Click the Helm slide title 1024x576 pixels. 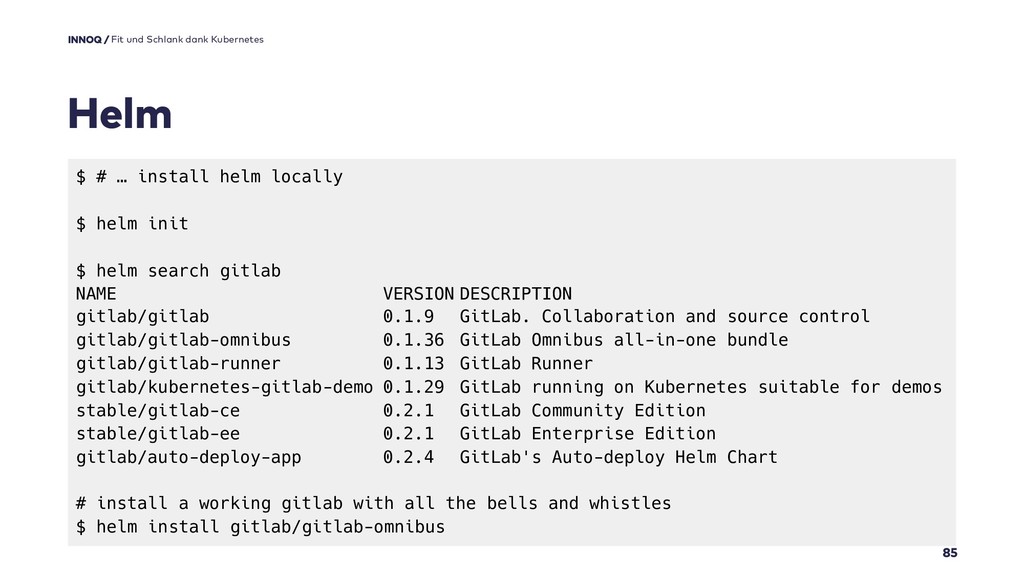click(x=120, y=114)
